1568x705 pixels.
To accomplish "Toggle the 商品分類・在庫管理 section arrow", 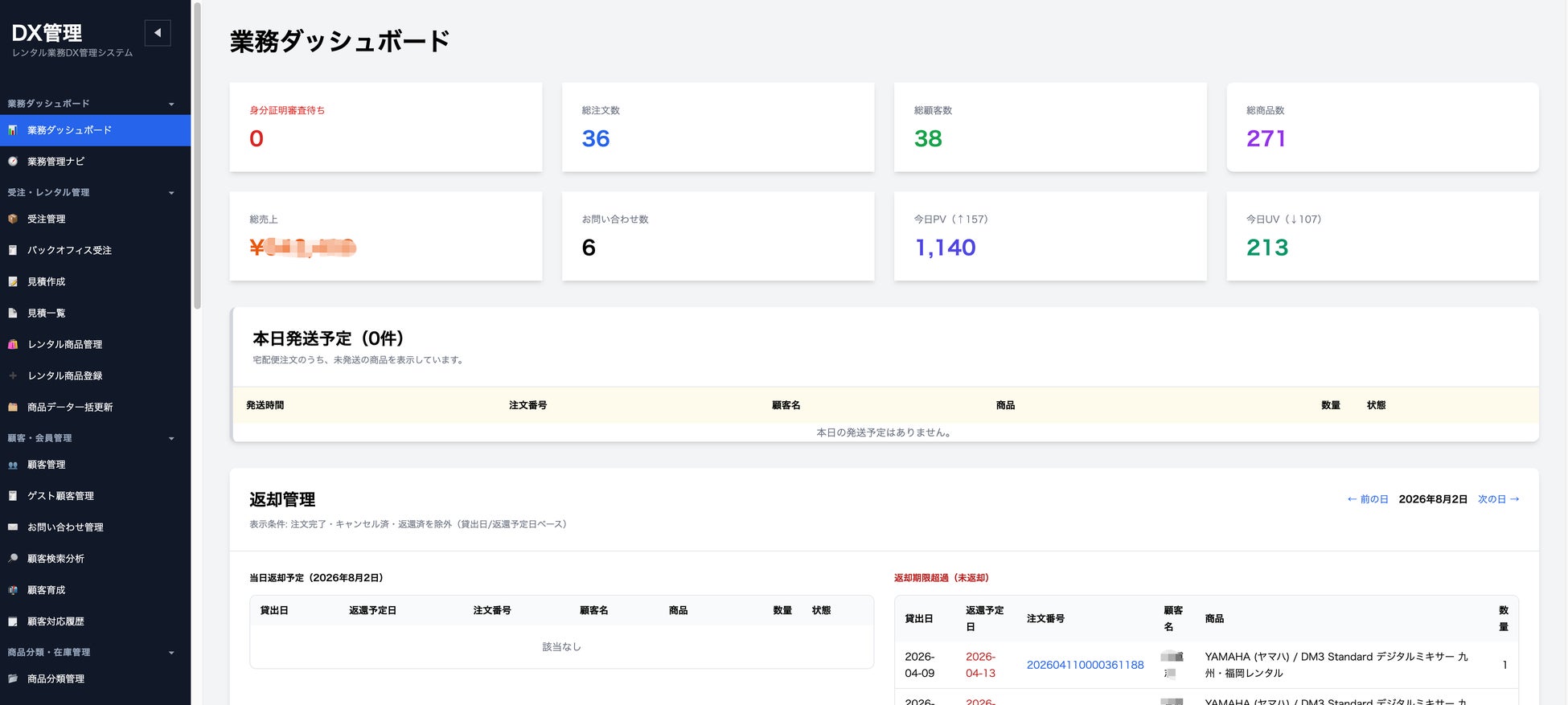I will point(171,653).
